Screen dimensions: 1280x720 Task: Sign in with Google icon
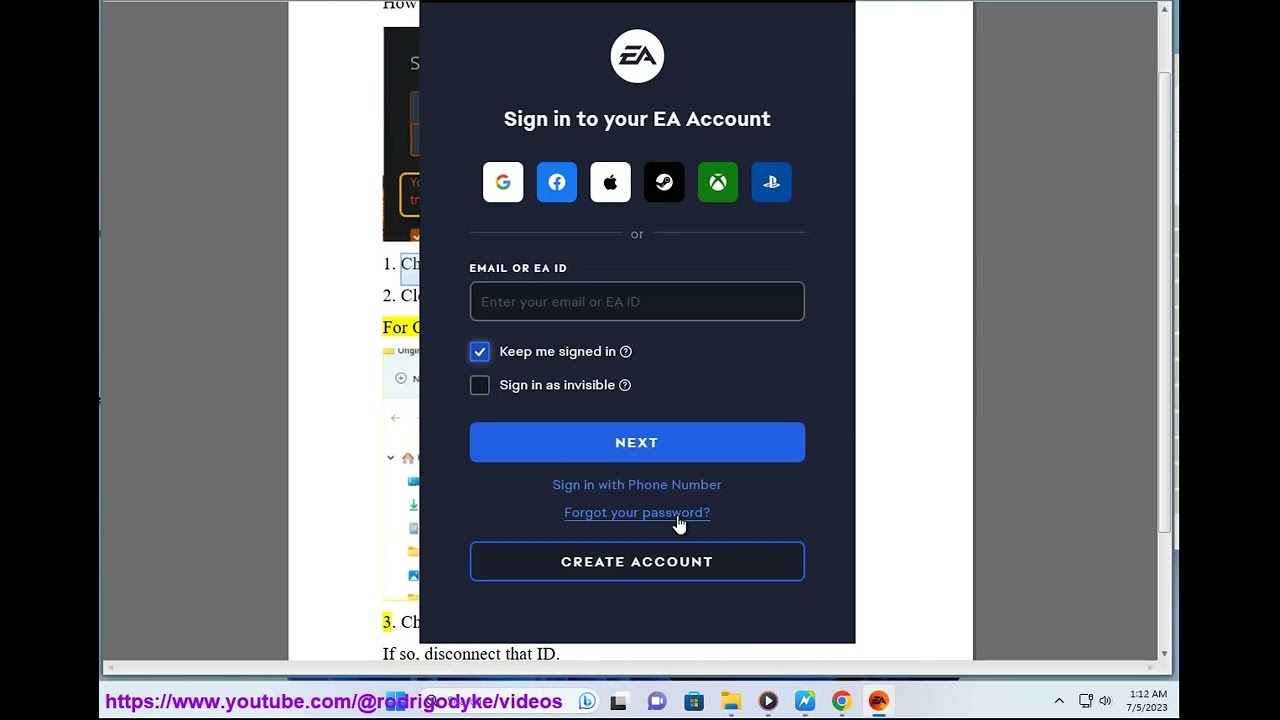pyautogui.click(x=503, y=182)
